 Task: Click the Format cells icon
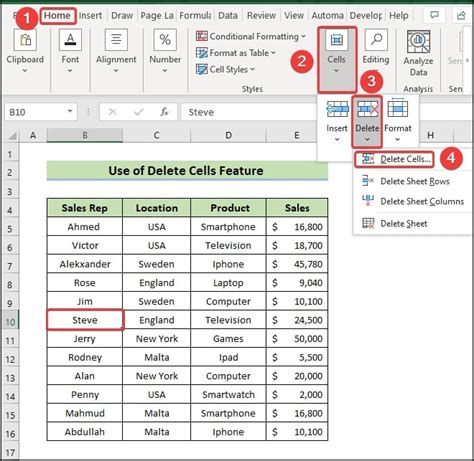coord(398,108)
